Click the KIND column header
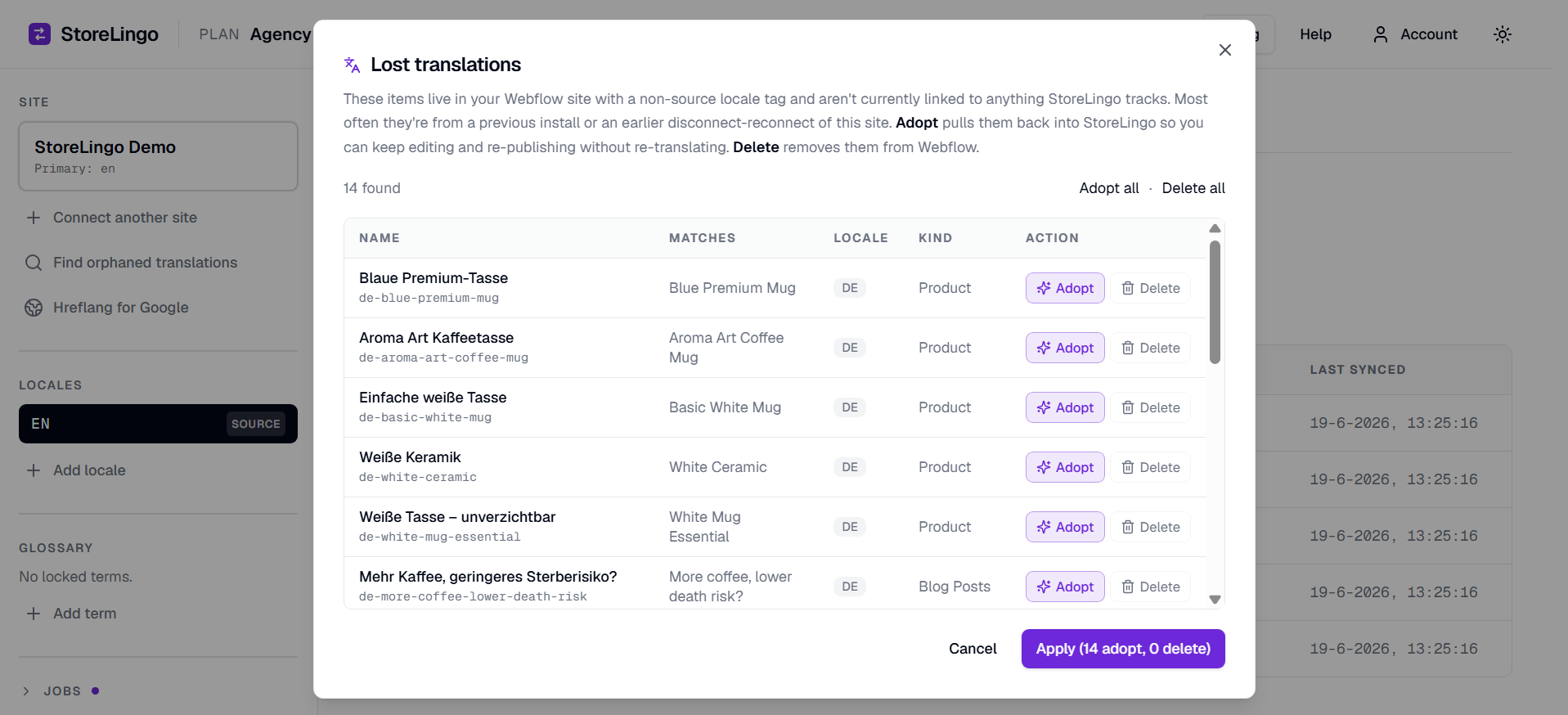This screenshot has width=1568, height=715. pyautogui.click(x=935, y=238)
